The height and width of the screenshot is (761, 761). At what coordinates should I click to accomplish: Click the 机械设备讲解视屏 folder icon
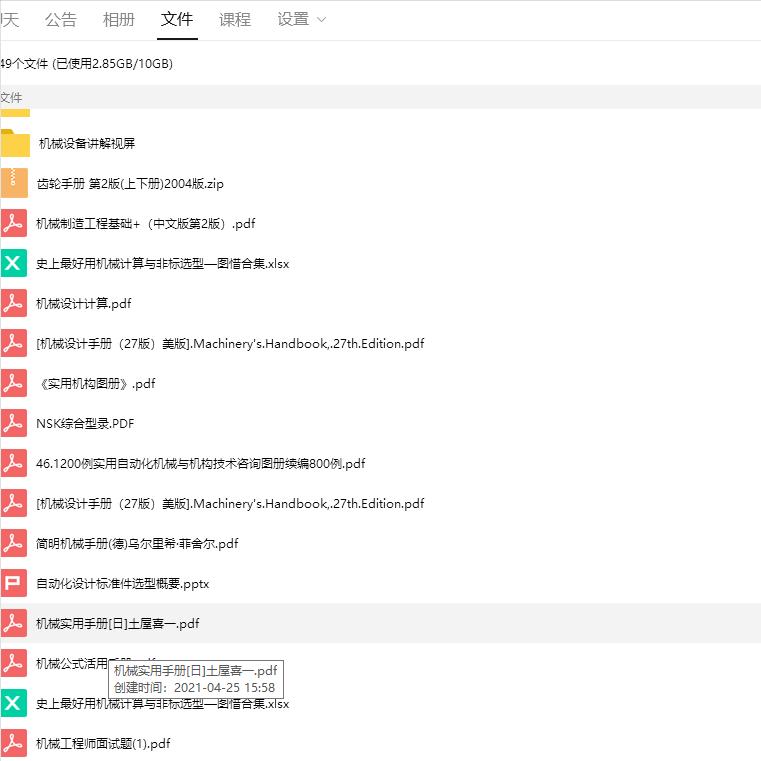click(x=15, y=143)
